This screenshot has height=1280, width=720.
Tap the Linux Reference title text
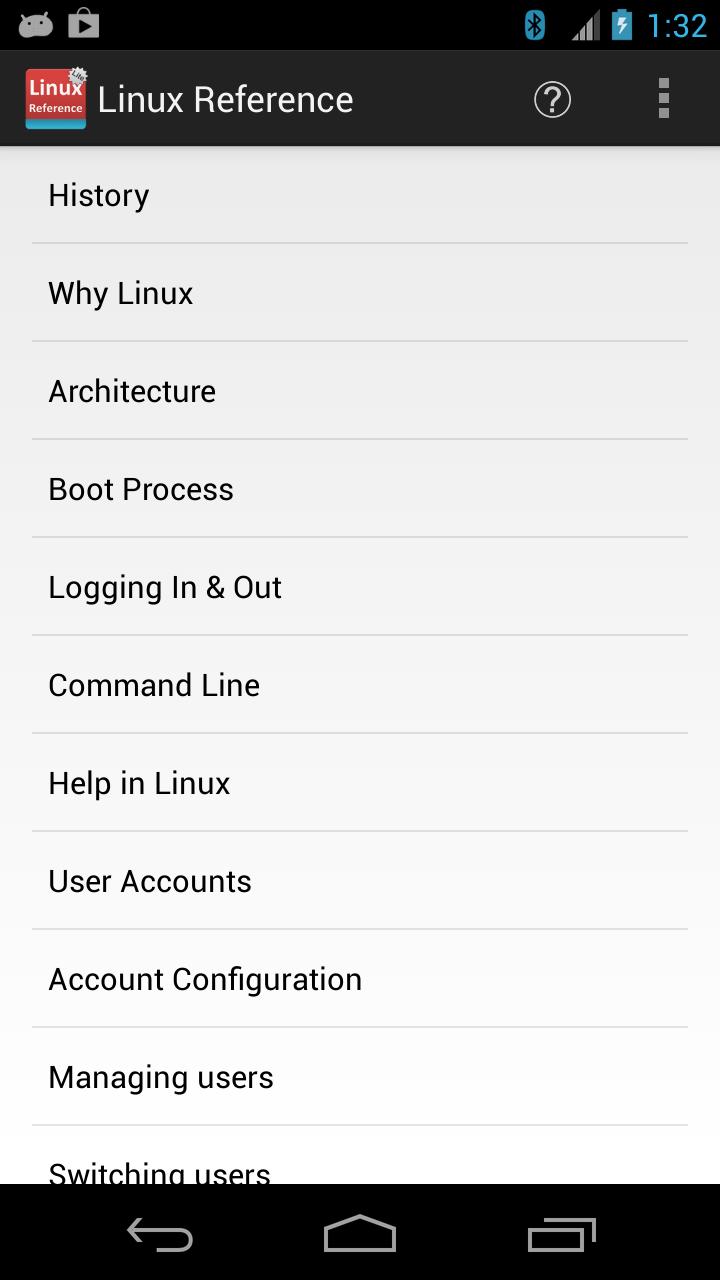(225, 99)
